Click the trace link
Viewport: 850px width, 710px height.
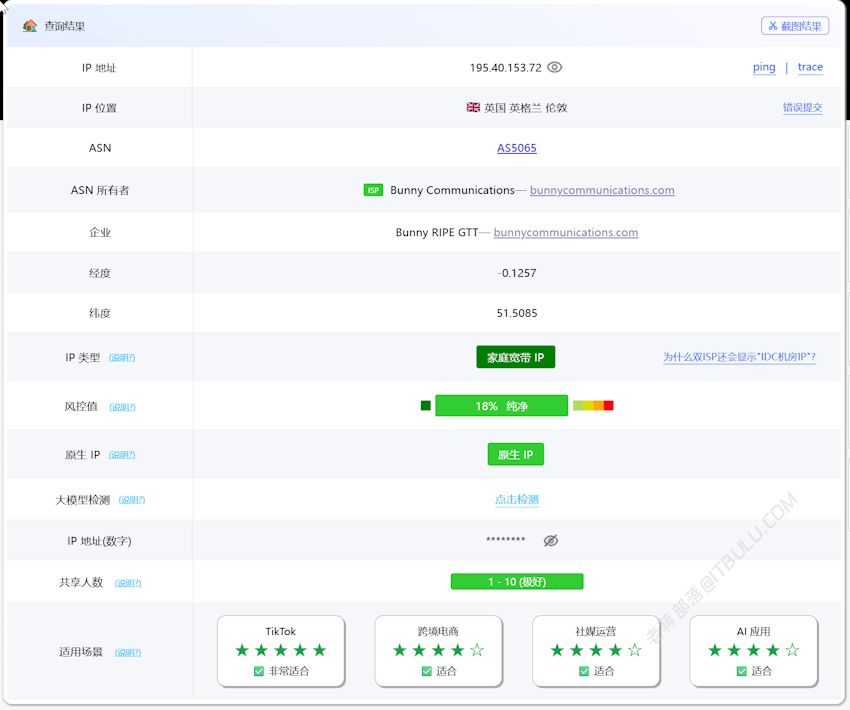[x=810, y=67]
